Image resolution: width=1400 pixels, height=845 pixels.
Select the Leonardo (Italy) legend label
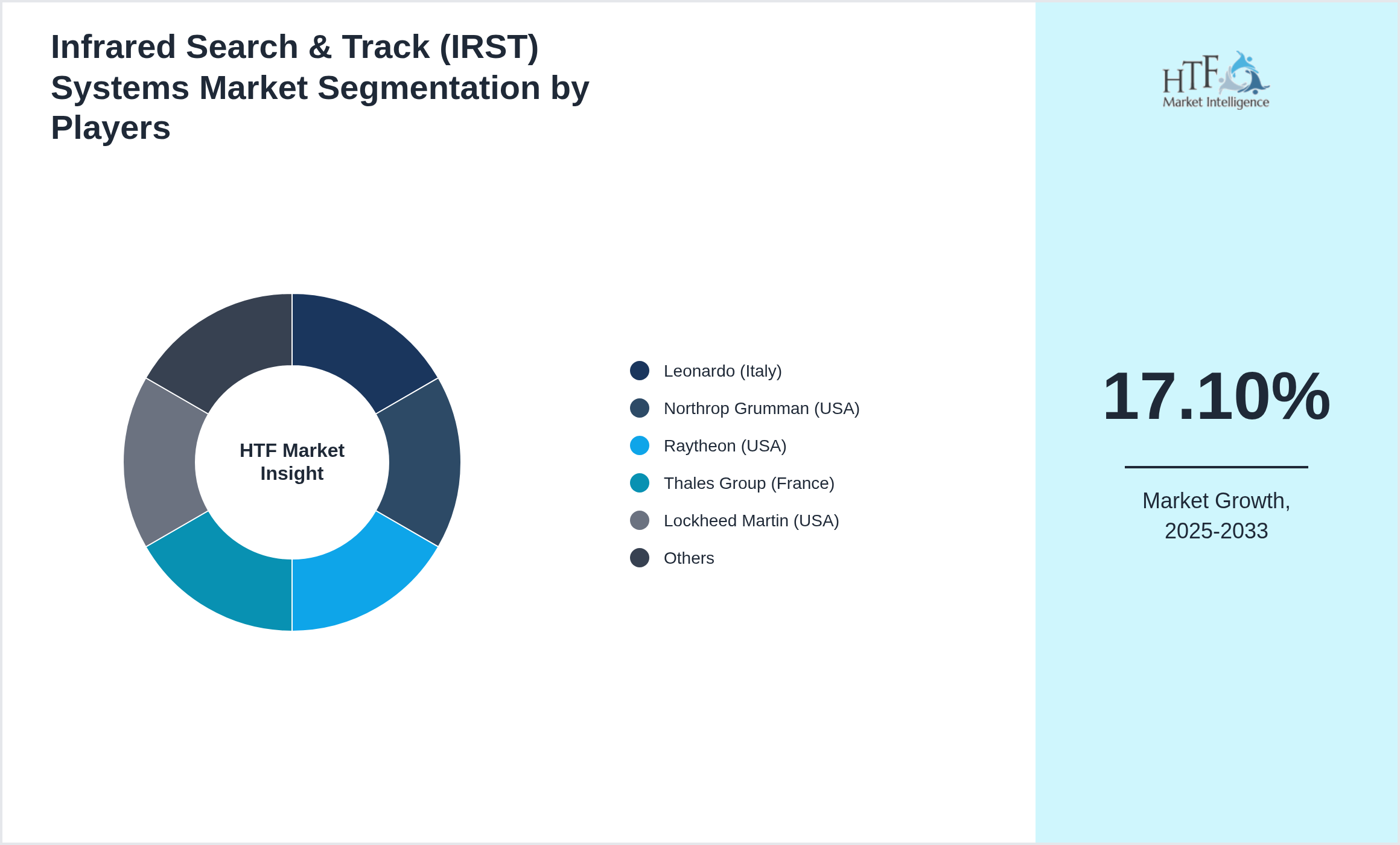point(722,371)
